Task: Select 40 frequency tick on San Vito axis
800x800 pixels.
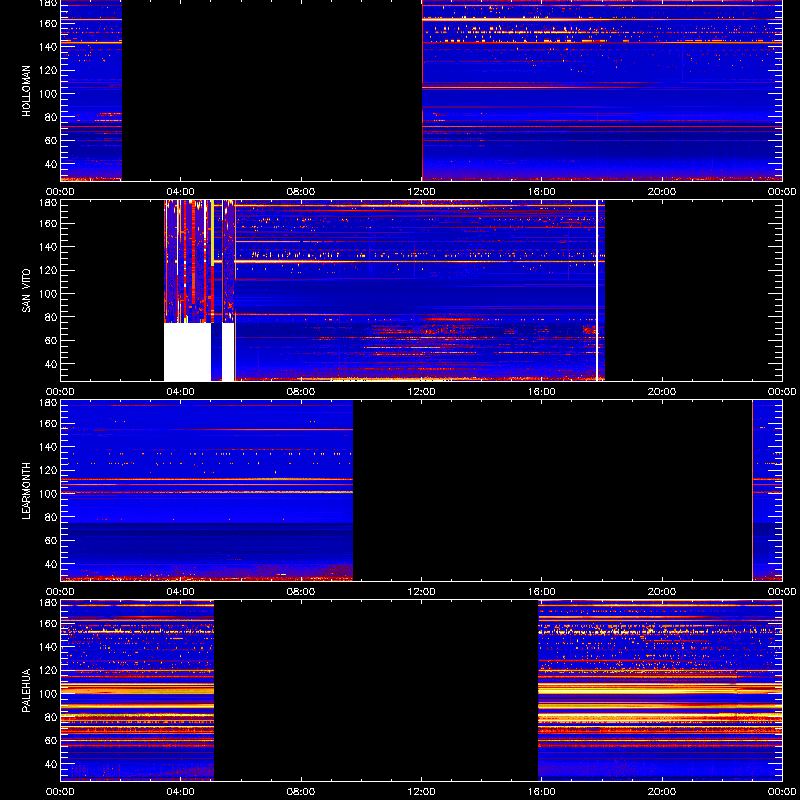Action: coord(51,364)
